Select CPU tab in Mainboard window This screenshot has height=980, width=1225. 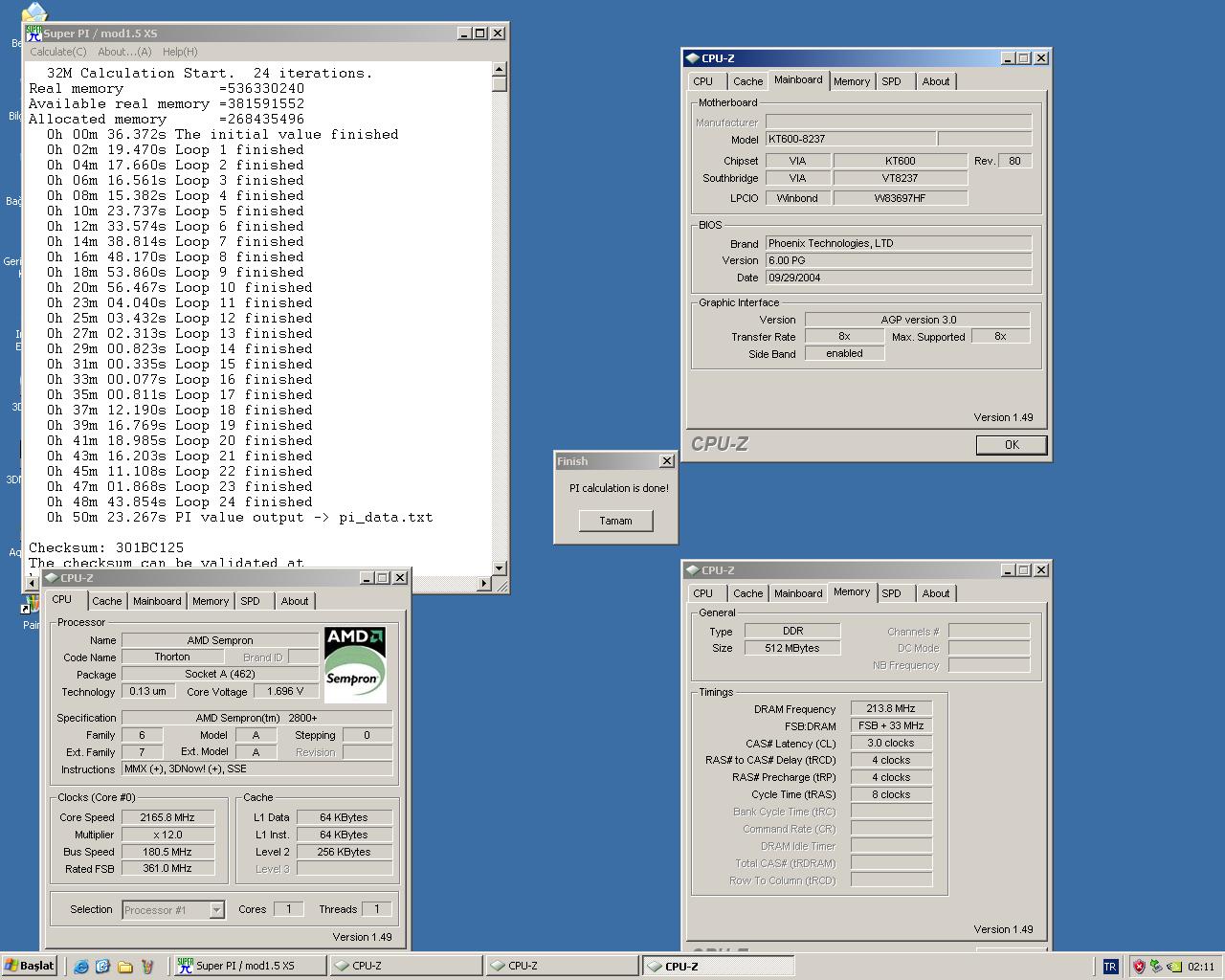tap(703, 82)
